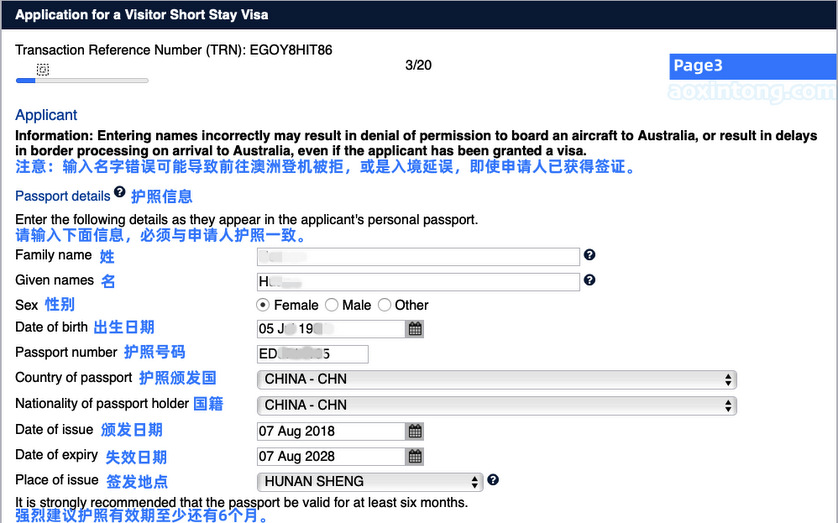
Task: Open the Place of issue dropdown
Action: click(370, 482)
